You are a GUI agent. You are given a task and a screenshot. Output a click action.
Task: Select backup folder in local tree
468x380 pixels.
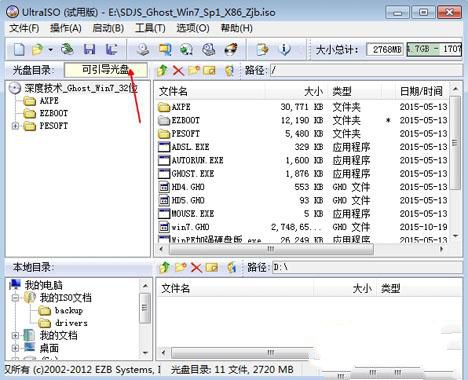[69, 310]
